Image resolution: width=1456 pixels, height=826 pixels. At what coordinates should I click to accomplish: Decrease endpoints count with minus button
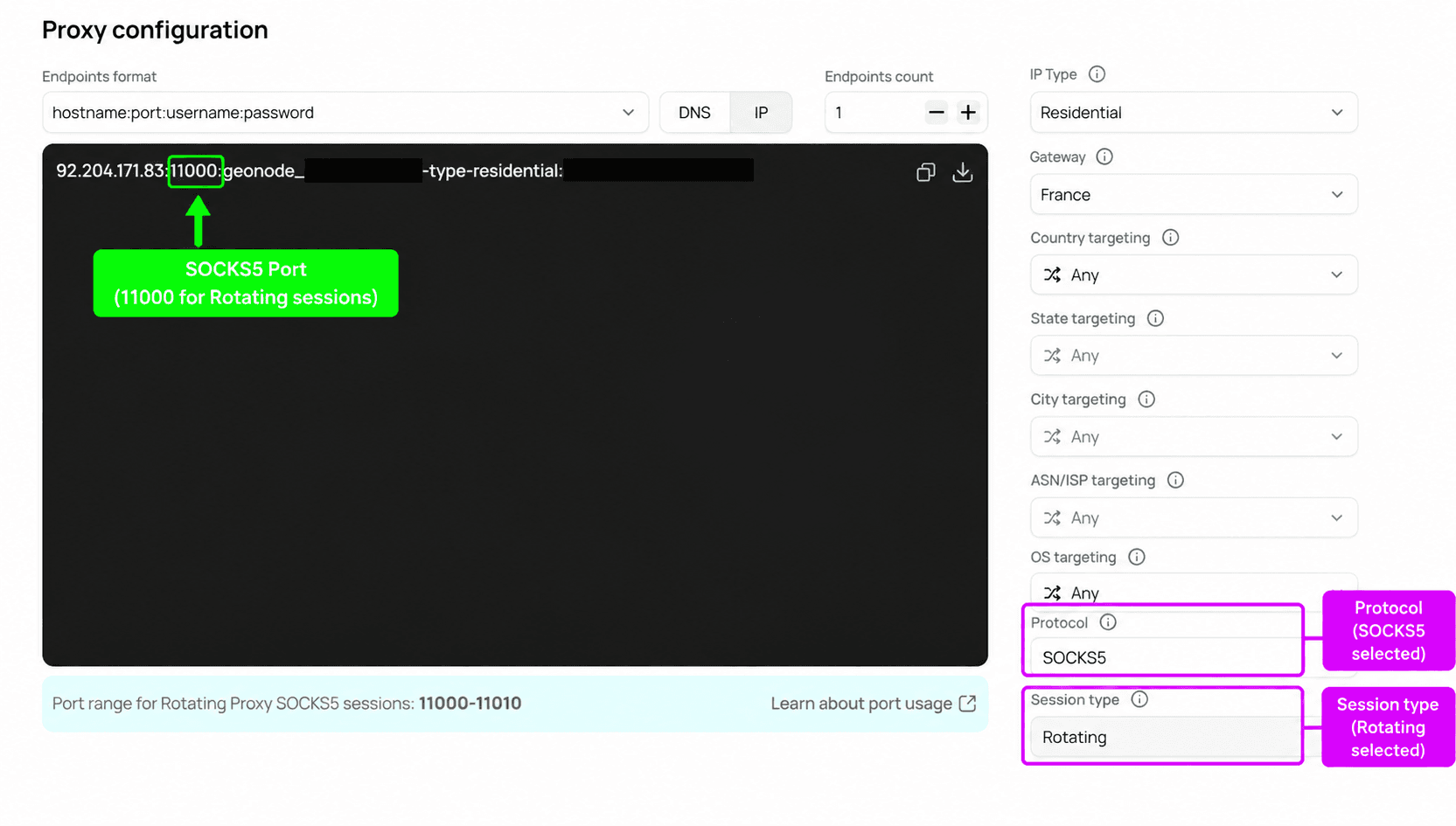936,113
